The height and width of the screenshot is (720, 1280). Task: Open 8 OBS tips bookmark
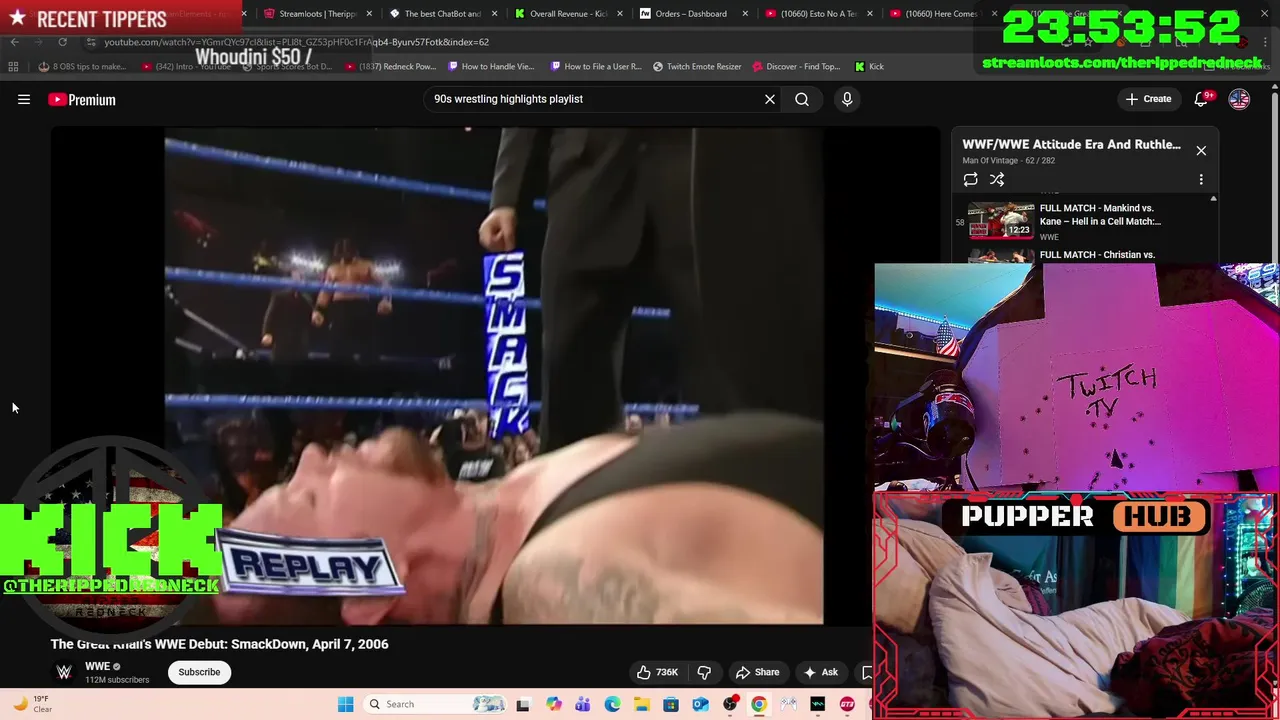82,67
